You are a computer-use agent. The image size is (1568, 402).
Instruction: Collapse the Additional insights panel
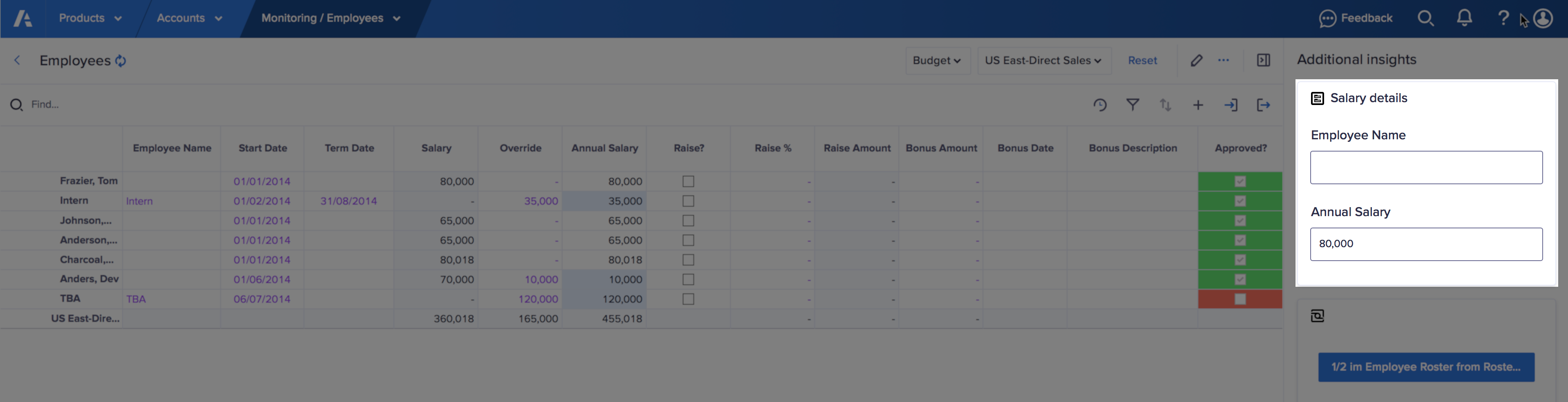(1264, 60)
